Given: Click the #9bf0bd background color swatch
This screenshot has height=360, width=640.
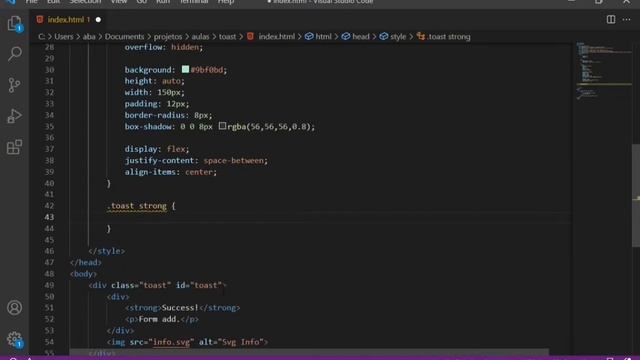Looking at the screenshot, I should coord(185,69).
